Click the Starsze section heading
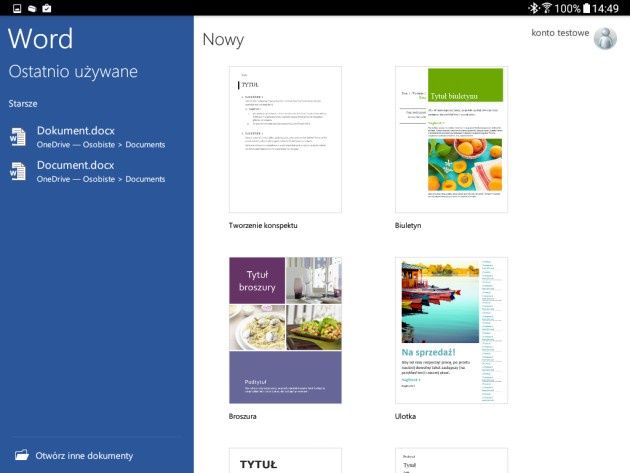630x473 pixels. (23, 104)
